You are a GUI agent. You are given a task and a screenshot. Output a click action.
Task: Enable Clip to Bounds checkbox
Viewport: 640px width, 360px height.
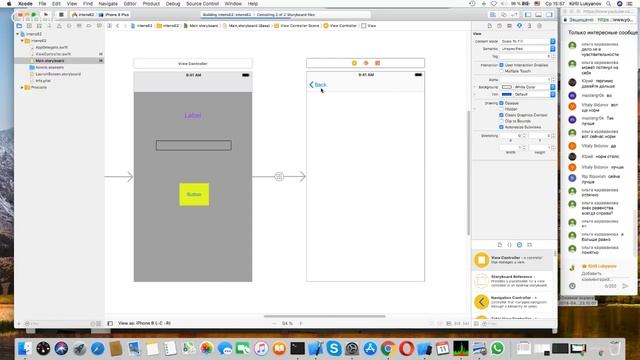[x=501, y=121]
